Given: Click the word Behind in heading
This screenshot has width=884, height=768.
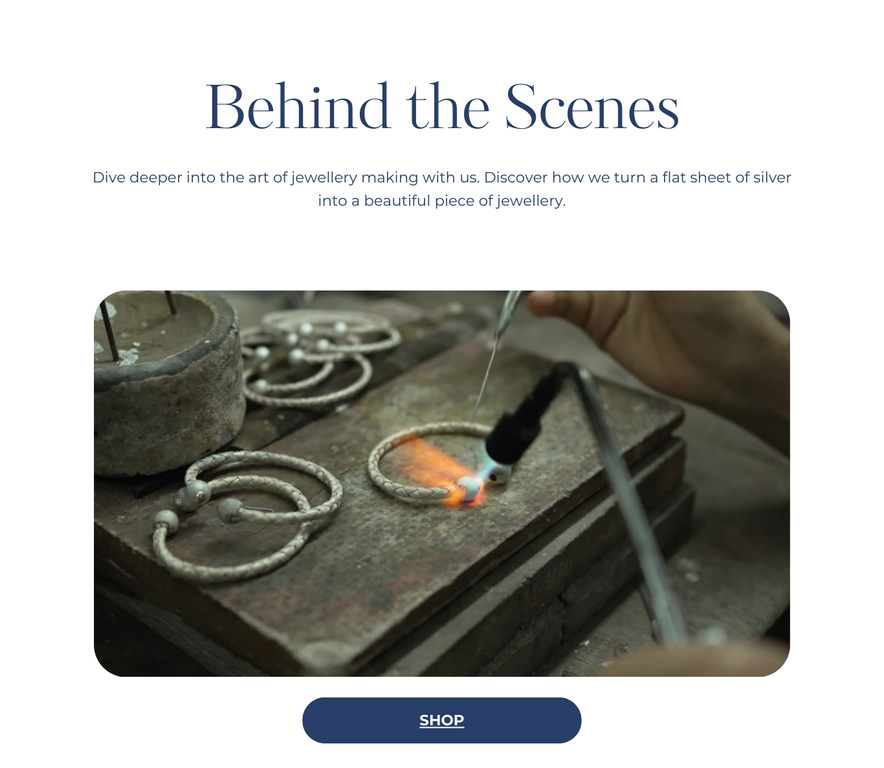Looking at the screenshot, I should (x=298, y=107).
